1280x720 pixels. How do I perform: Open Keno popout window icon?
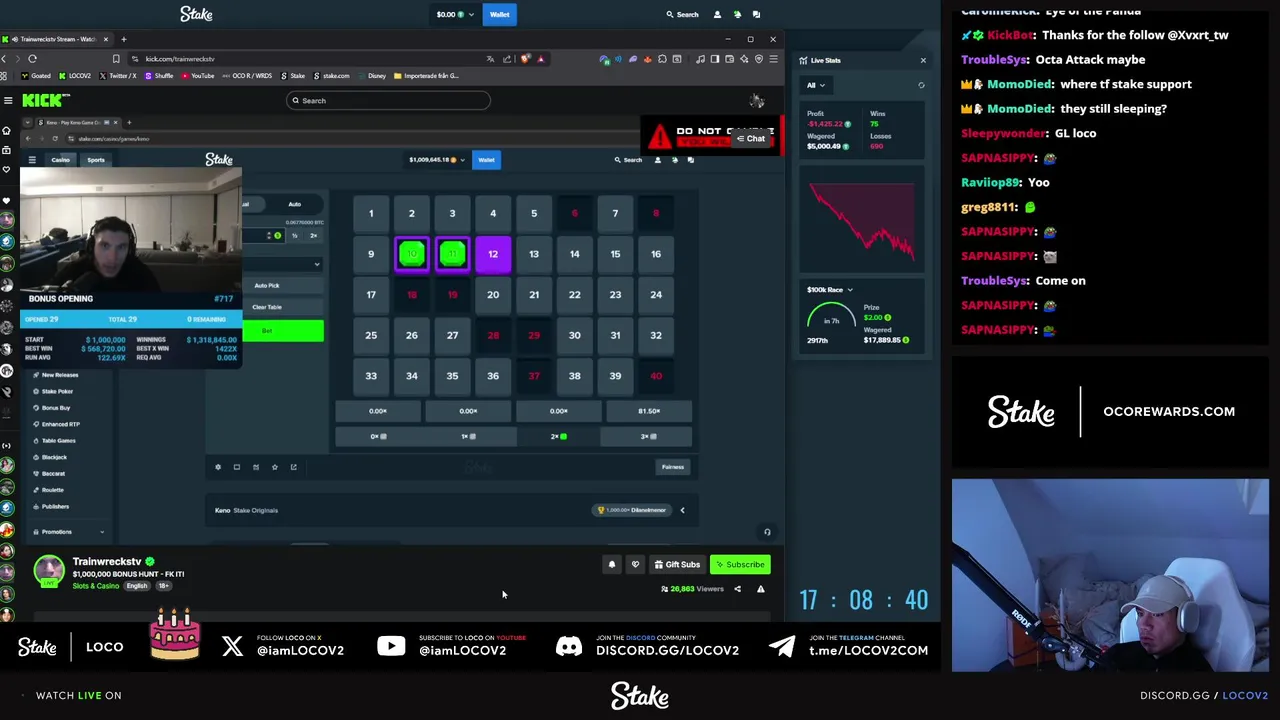click(294, 467)
